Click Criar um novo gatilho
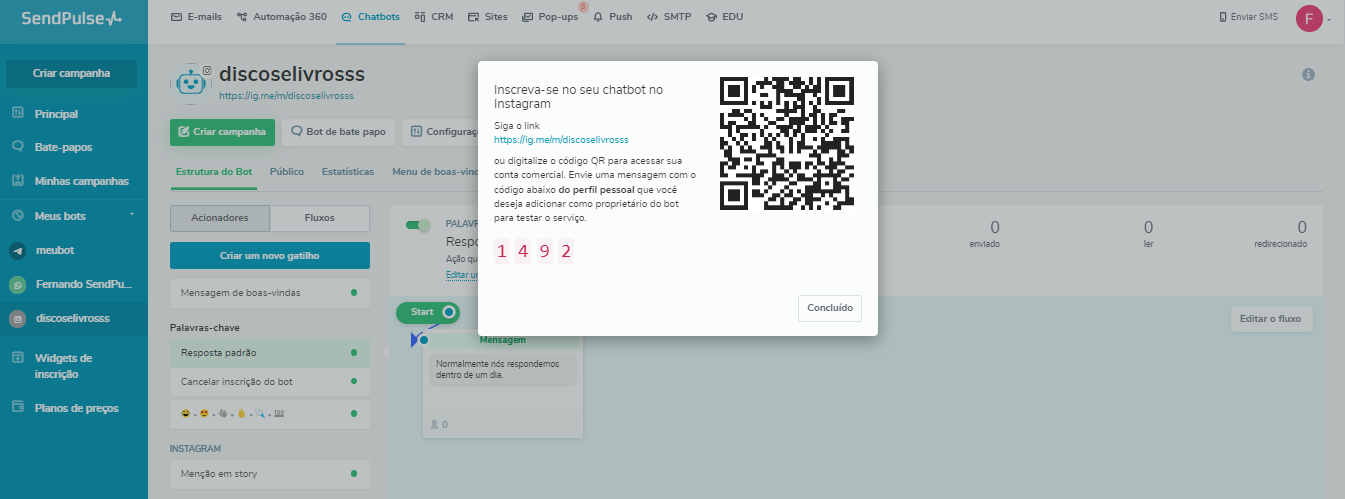The width and height of the screenshot is (1345, 499). 270,255
